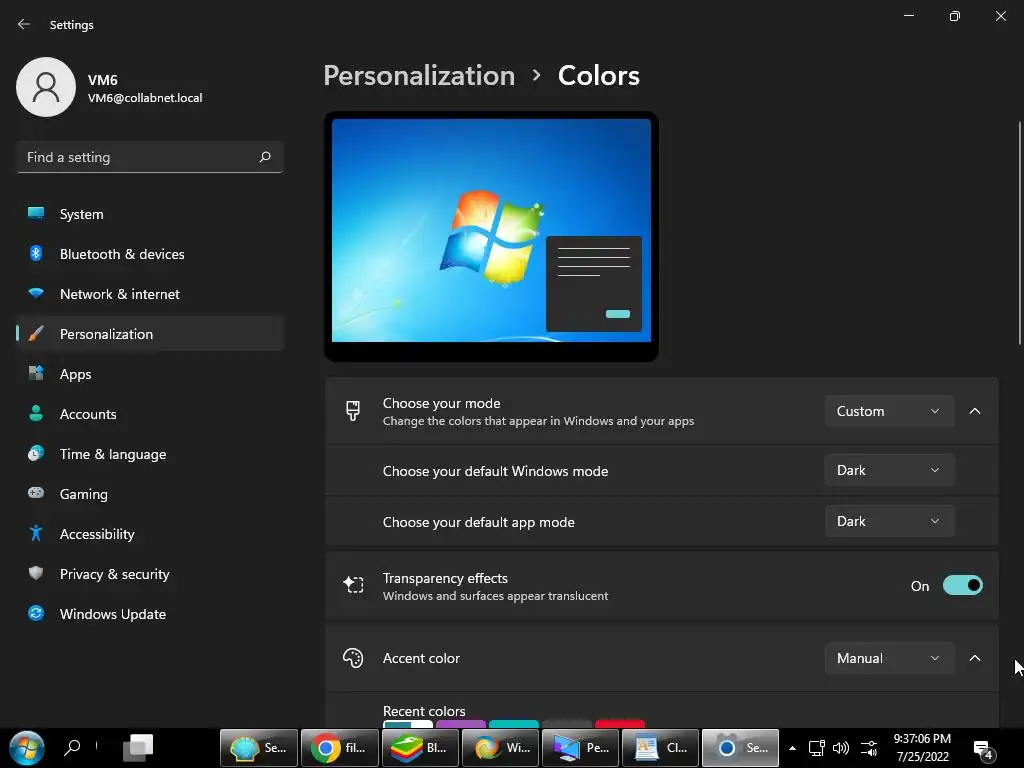The width and height of the screenshot is (1024, 768).
Task: Switch to SeaMonkey shell taskbar app
Action: tap(259, 748)
